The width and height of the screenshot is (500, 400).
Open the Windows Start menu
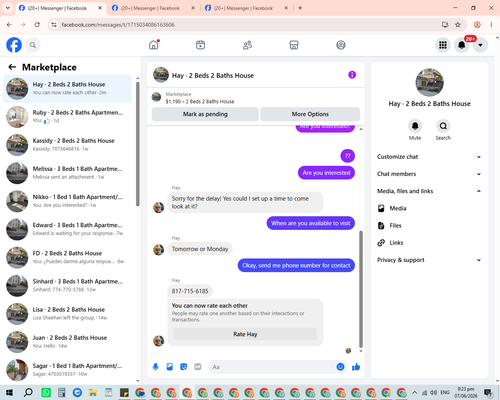click(x=9, y=392)
